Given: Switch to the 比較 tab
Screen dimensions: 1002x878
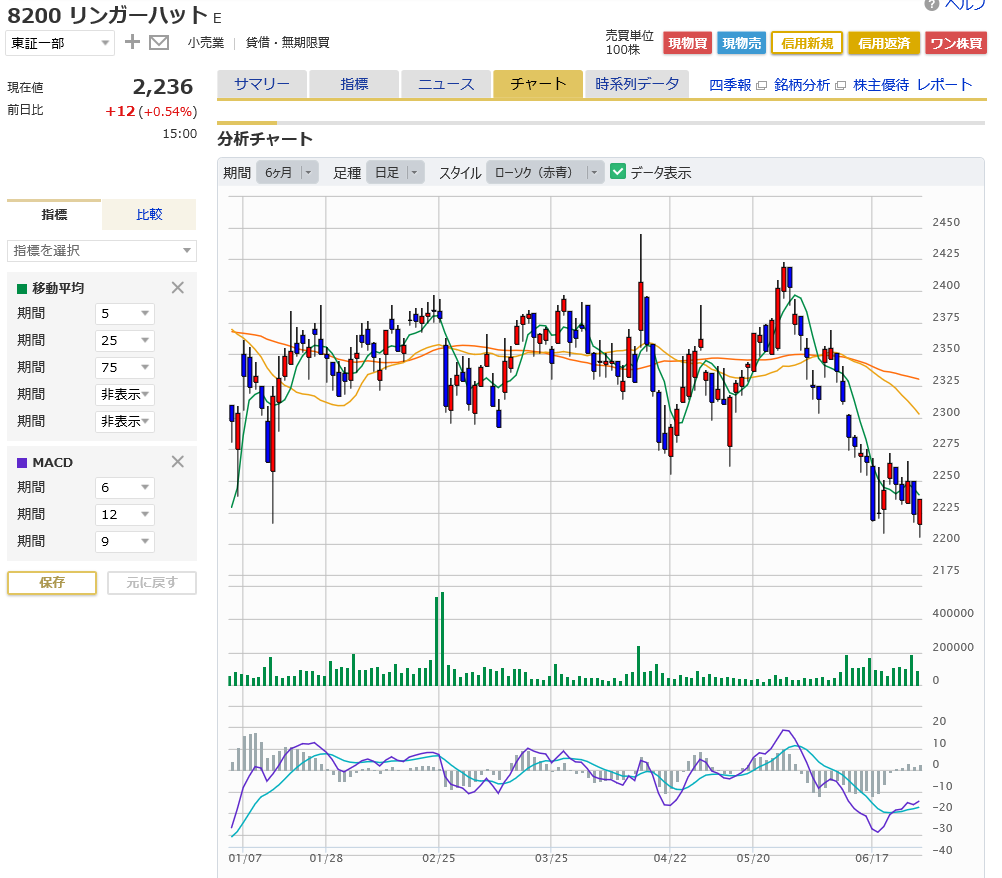Looking at the screenshot, I should [149, 215].
